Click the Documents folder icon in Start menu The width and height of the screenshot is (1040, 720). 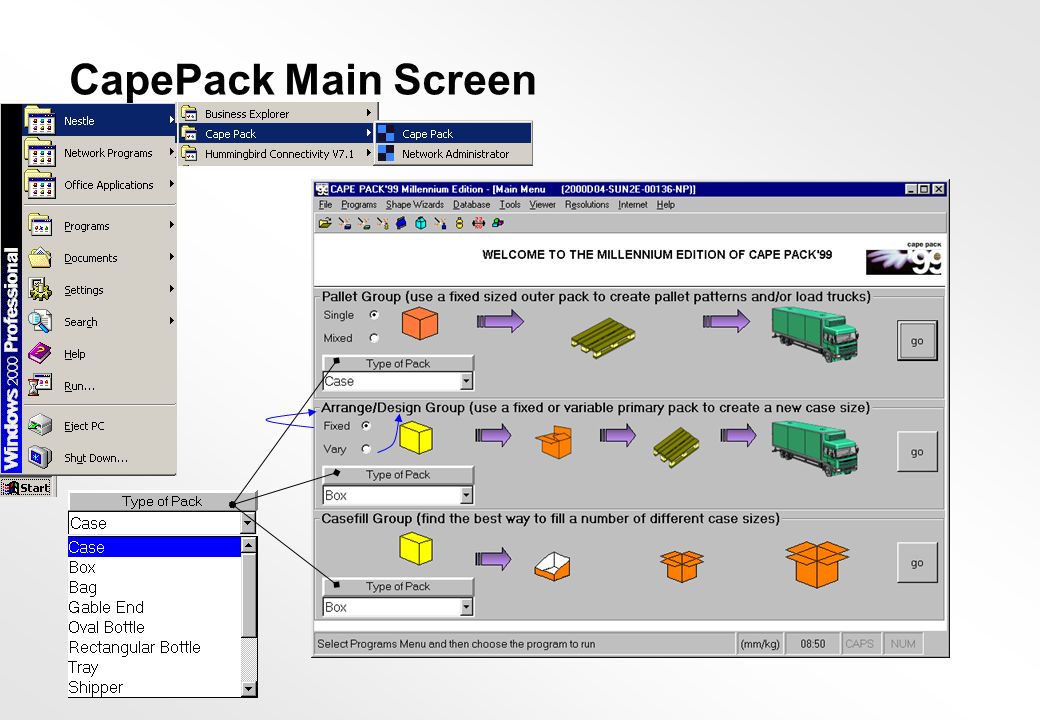tap(40, 257)
